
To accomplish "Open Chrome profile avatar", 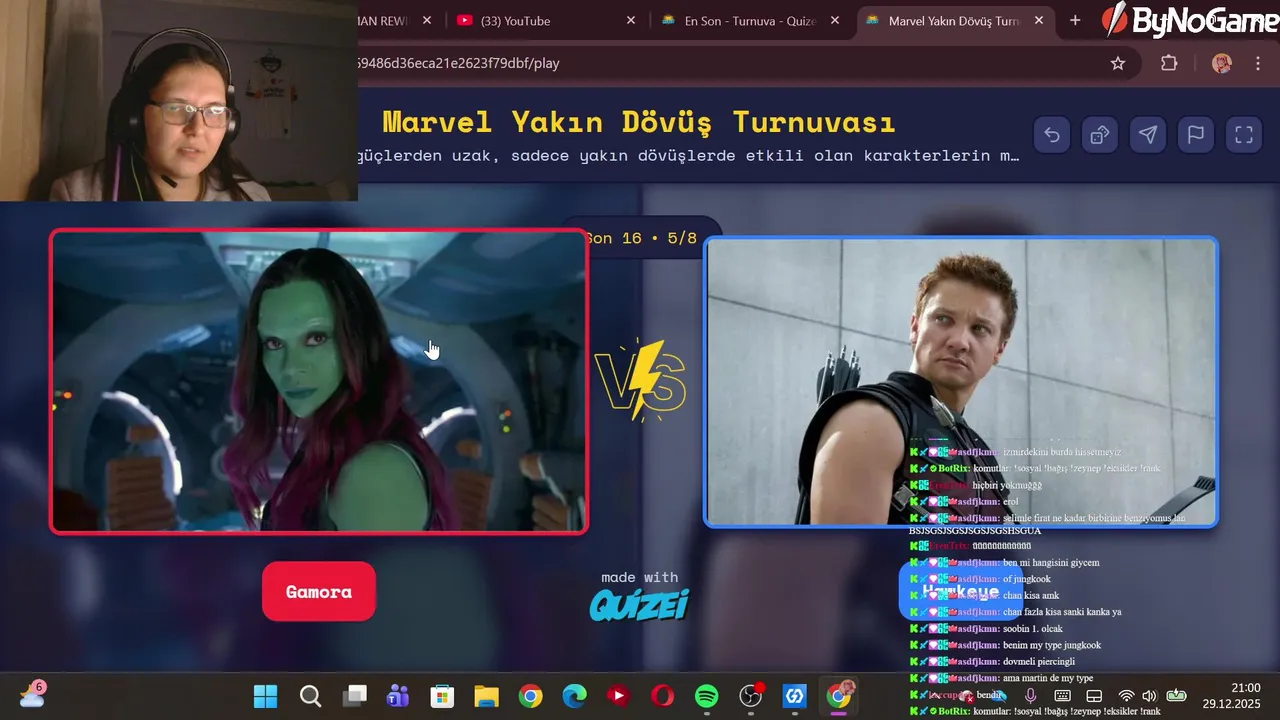I will [1222, 63].
